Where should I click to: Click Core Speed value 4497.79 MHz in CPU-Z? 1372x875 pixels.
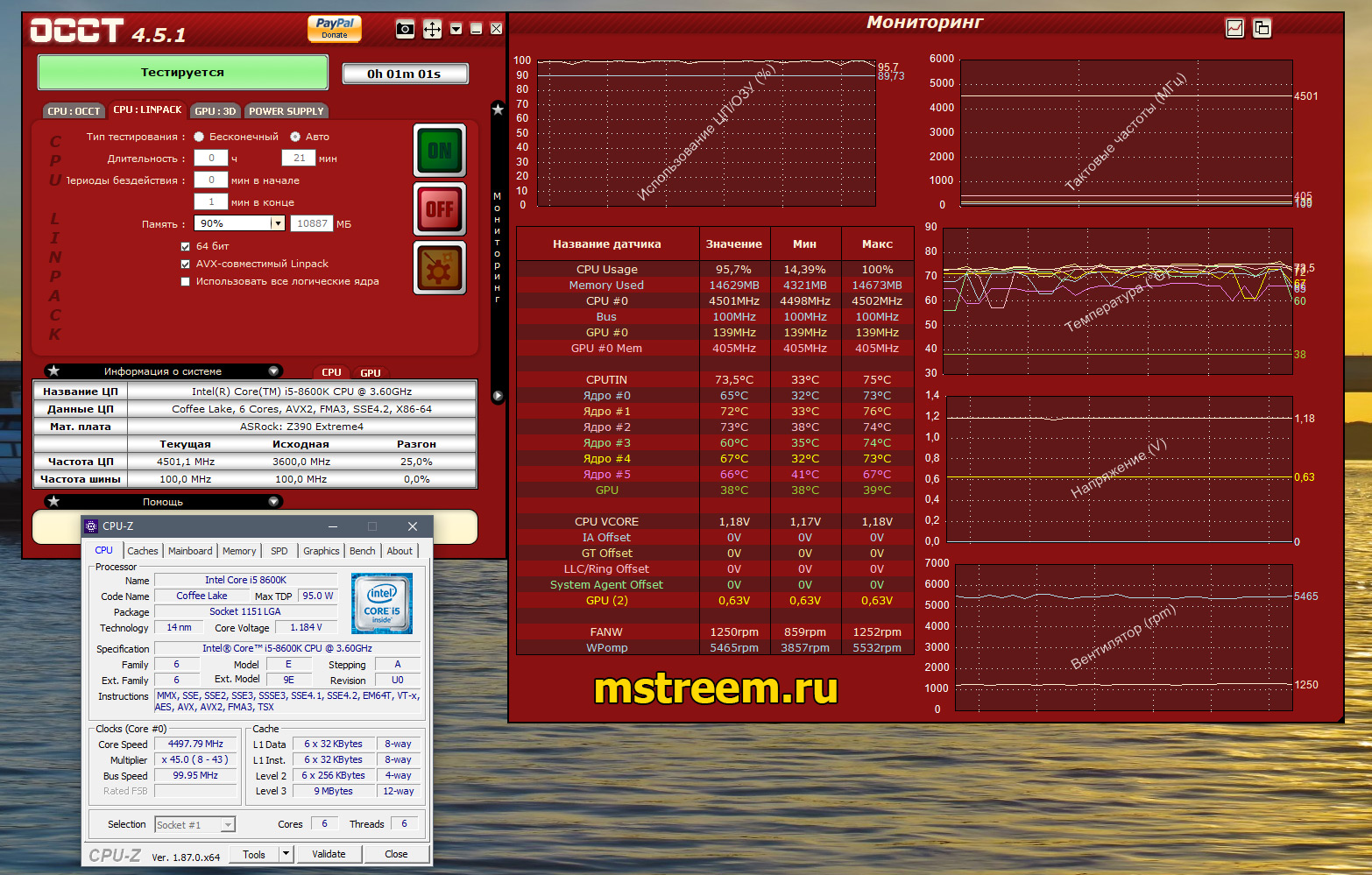[195, 744]
